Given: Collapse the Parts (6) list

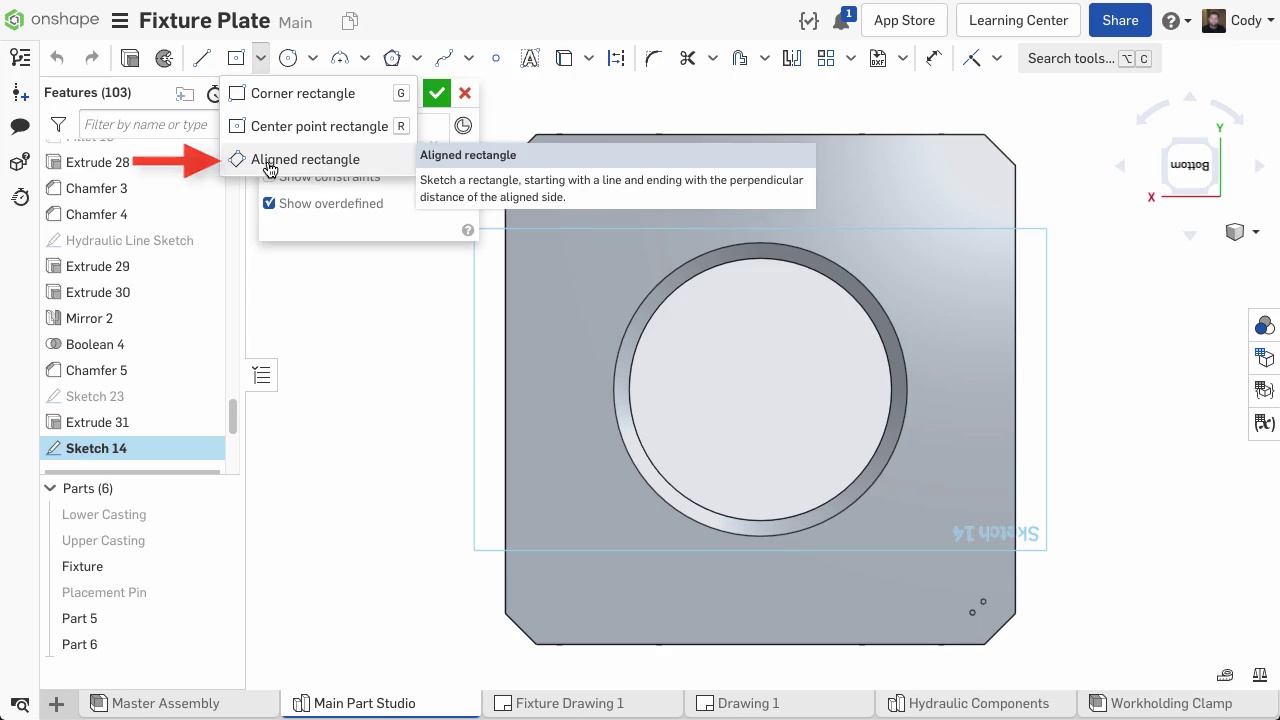Looking at the screenshot, I should pyautogui.click(x=50, y=488).
